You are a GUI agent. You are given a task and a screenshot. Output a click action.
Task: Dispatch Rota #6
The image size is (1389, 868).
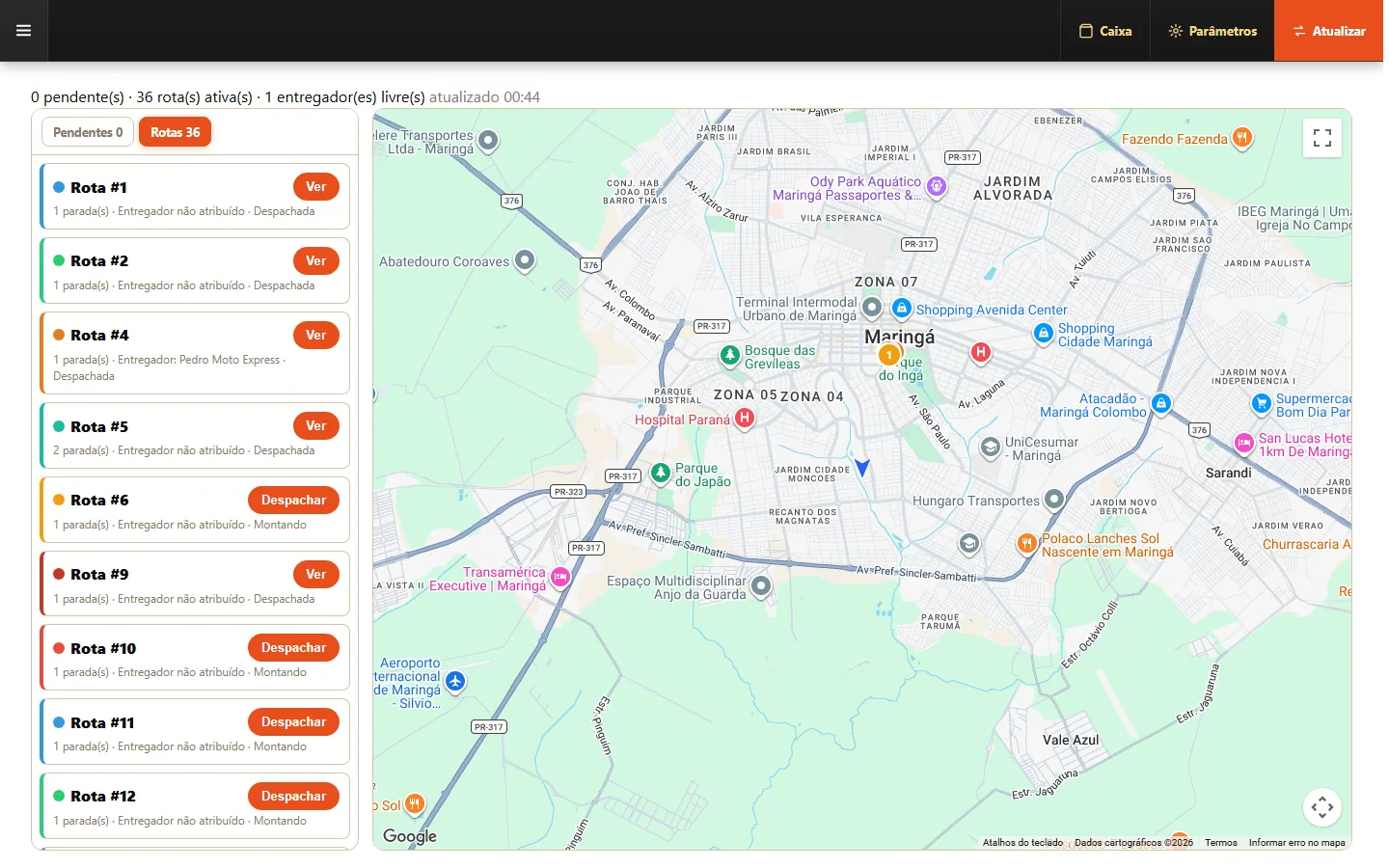pos(293,501)
